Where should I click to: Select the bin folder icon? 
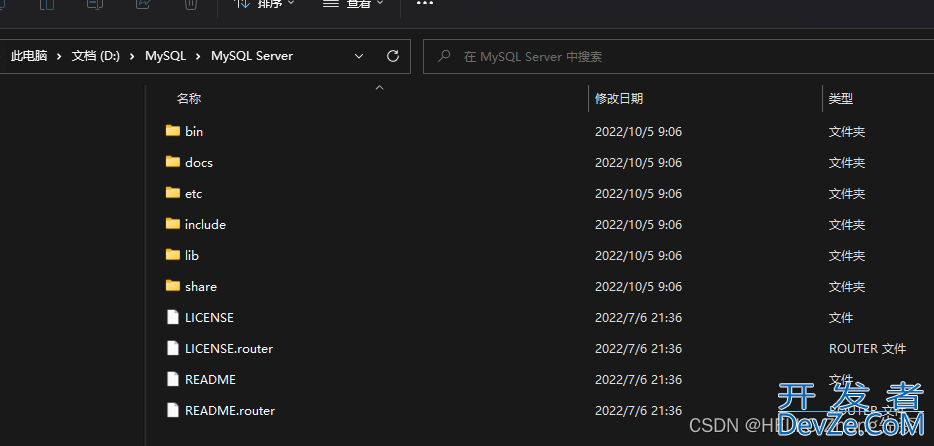173,130
